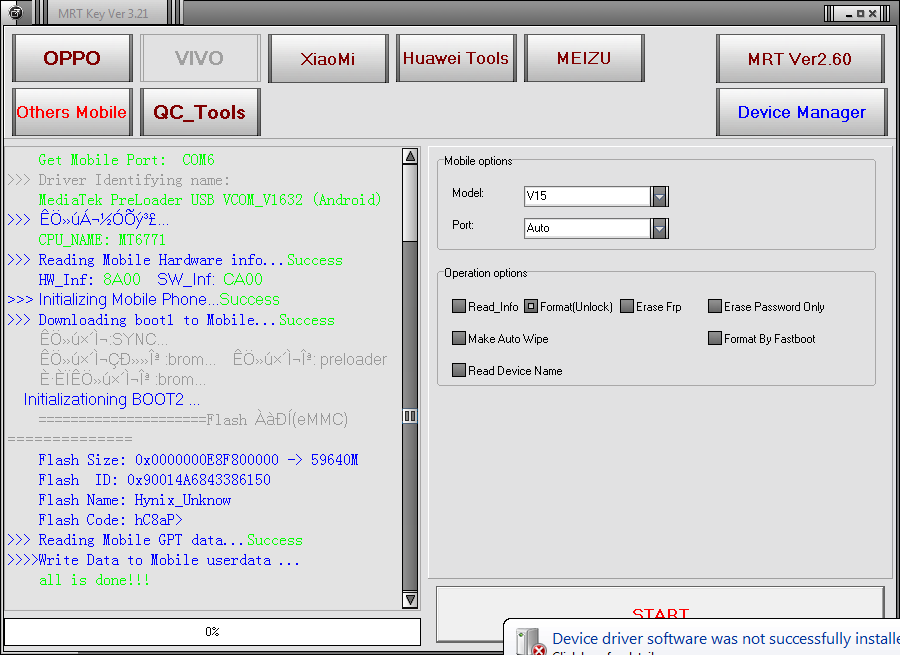Click 'CPU_NAME: MT6771' log line
The image size is (900, 655).
point(102,239)
